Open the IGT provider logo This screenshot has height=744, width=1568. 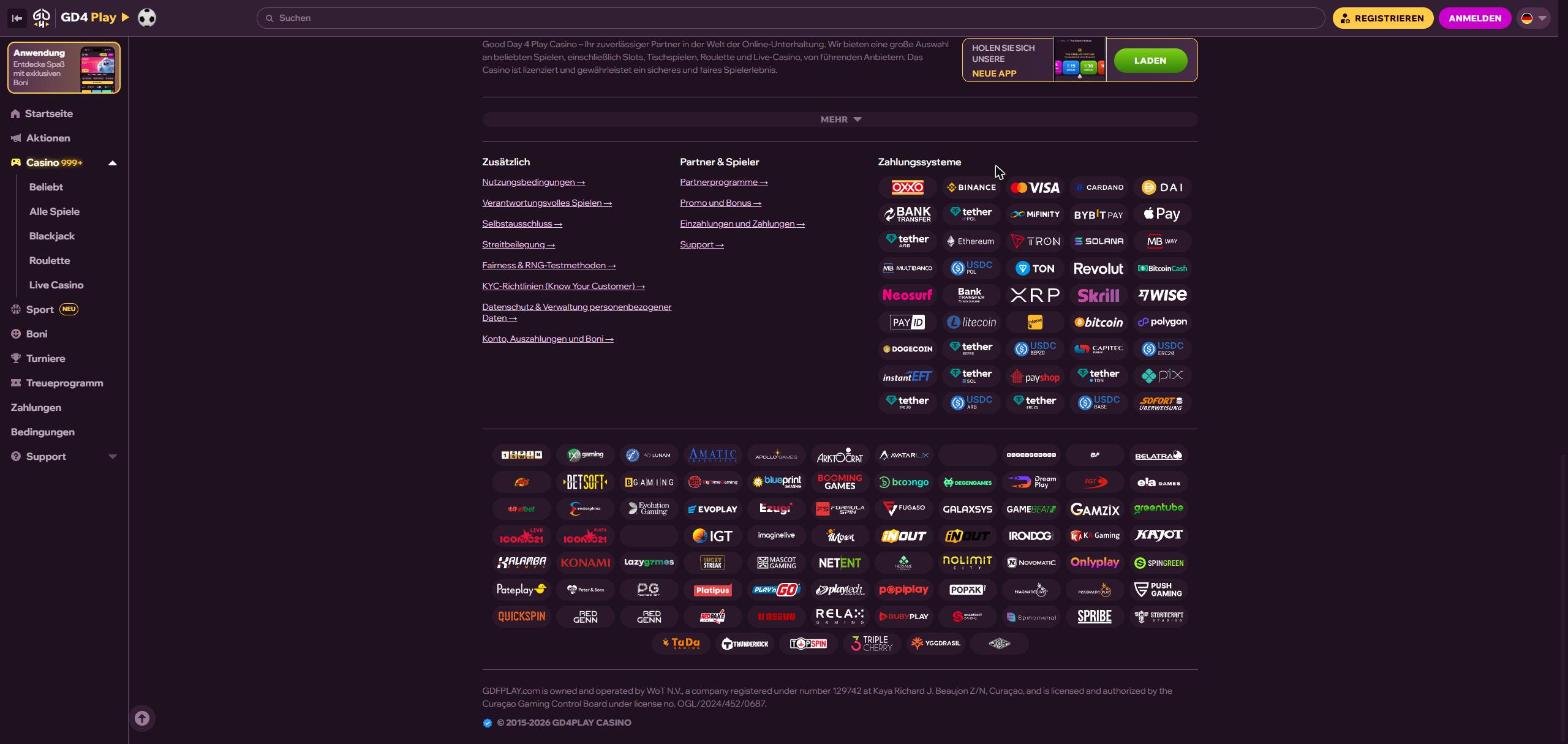712,536
